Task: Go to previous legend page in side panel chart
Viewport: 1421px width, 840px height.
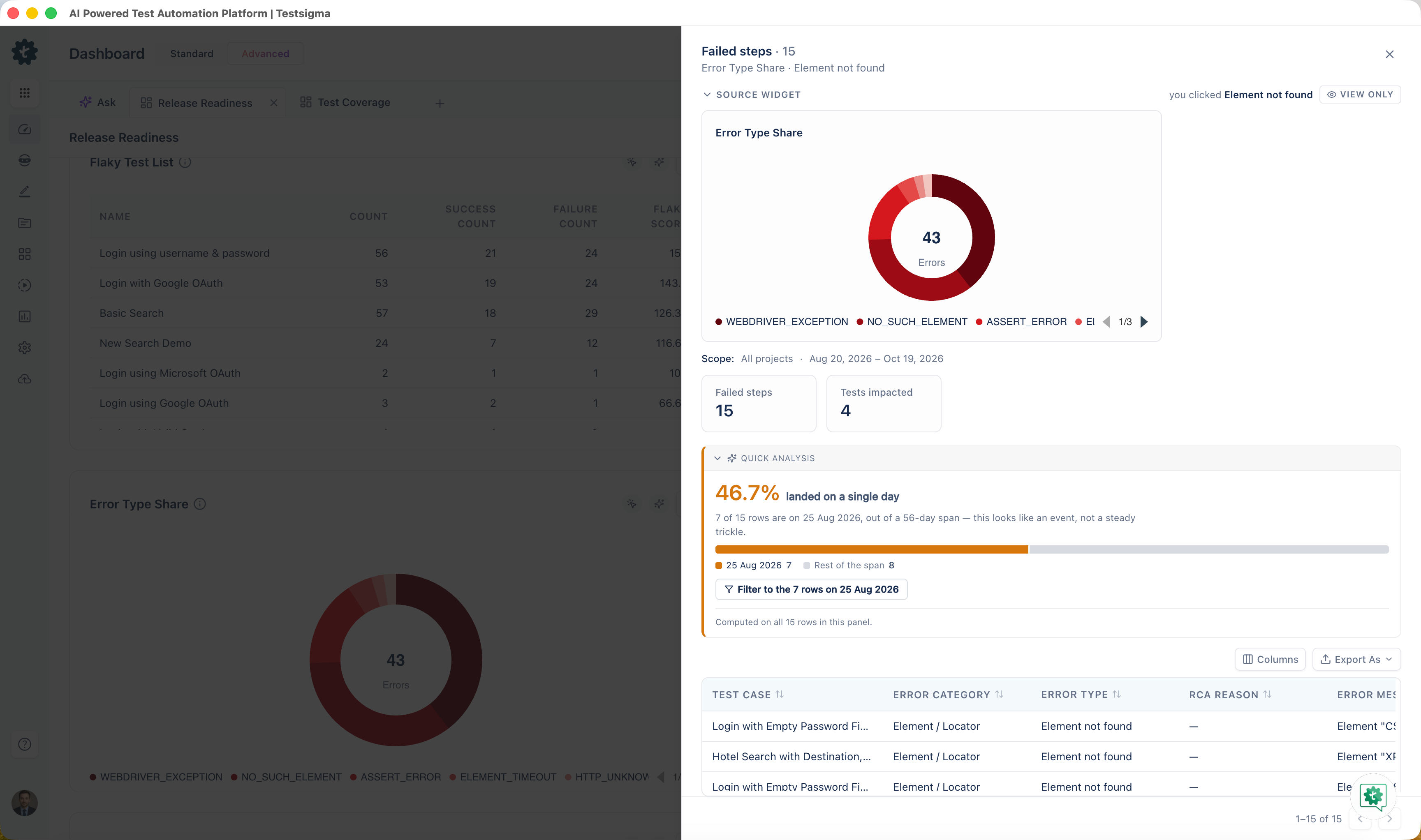Action: (x=1106, y=322)
